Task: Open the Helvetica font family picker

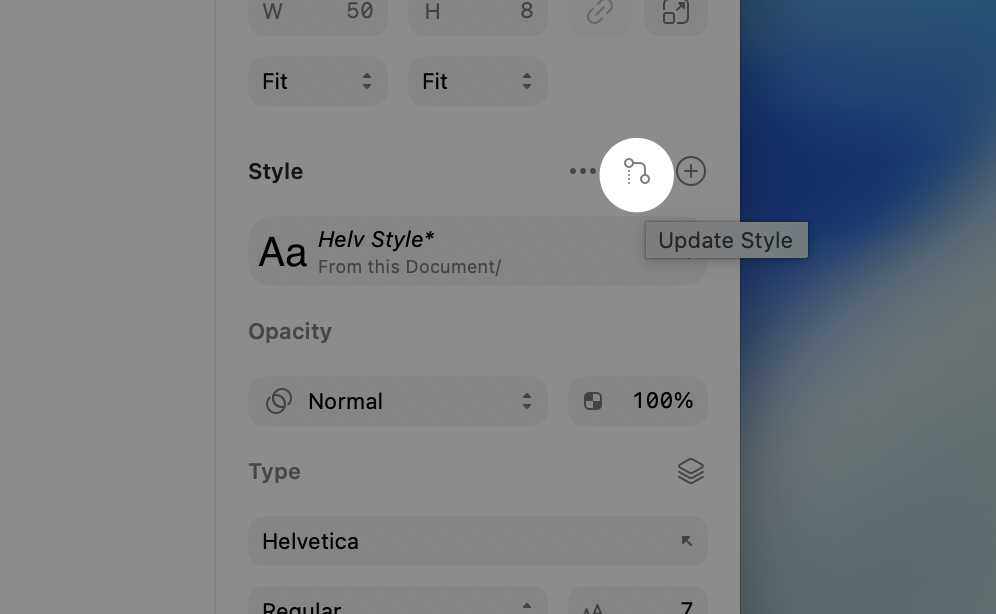Action: click(477, 541)
